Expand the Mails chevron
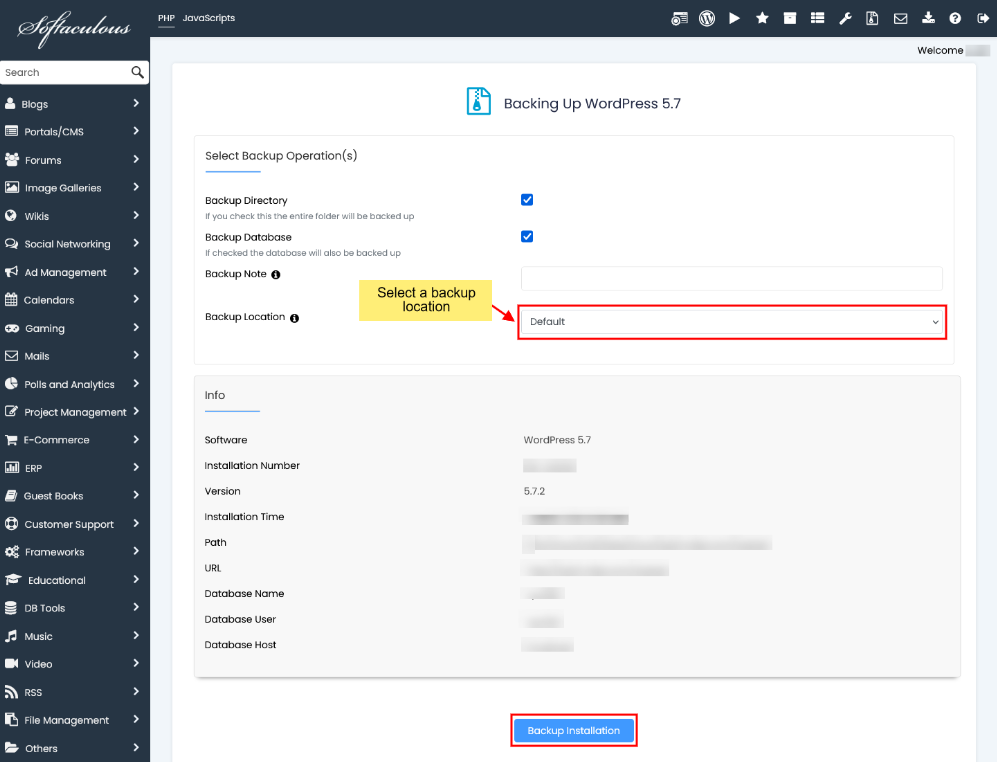 tap(136, 355)
